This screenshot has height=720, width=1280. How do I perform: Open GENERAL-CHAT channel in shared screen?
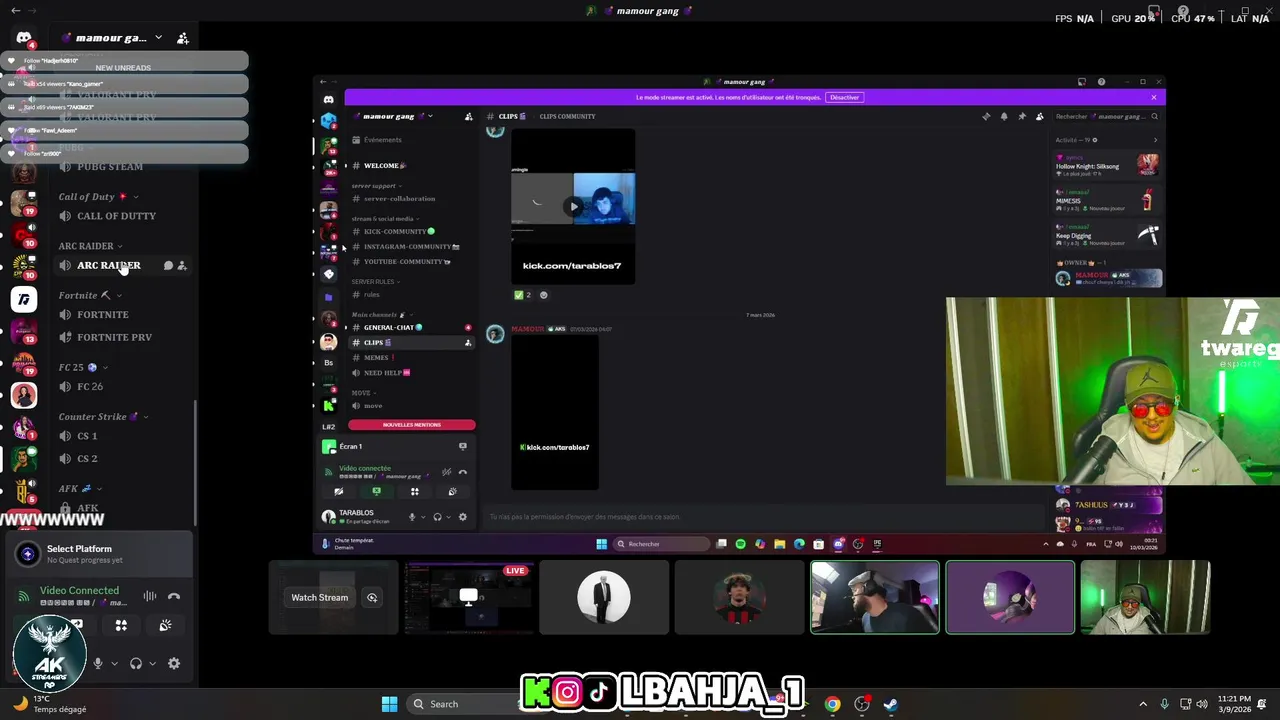point(392,328)
